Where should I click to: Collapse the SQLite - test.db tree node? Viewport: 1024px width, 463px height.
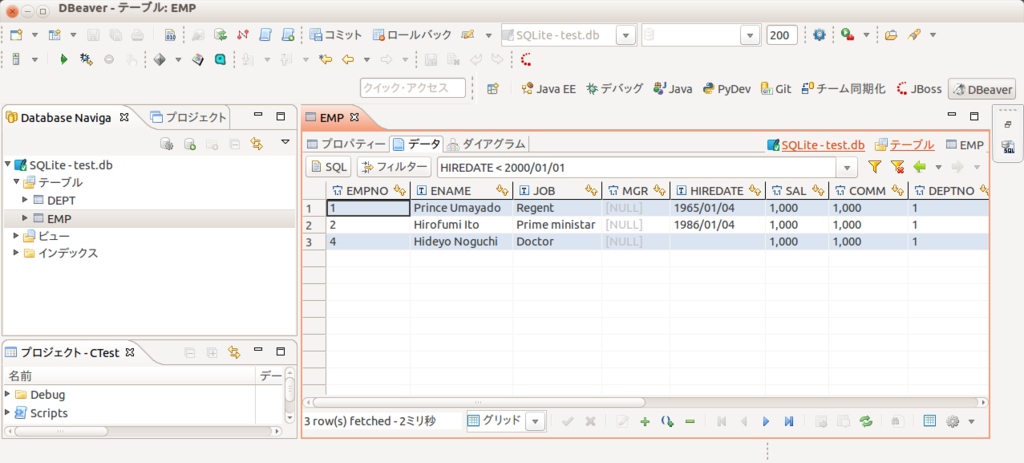click(7, 165)
